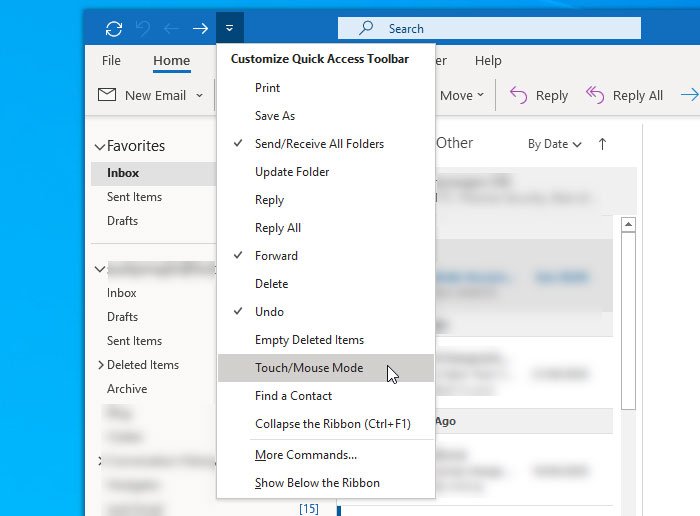Click the message list scrollbar thumb
This screenshot has height=516, width=700.
tap(628, 320)
